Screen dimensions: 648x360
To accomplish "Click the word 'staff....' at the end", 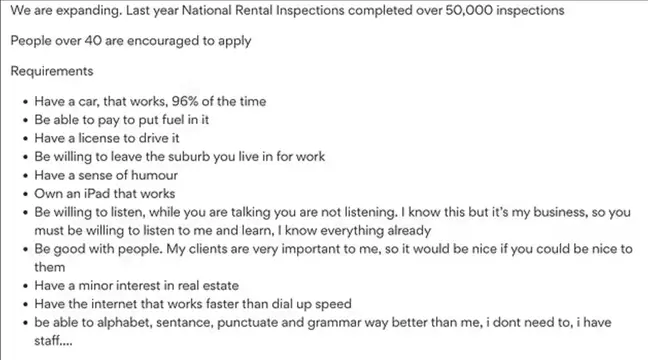I will point(53,341).
